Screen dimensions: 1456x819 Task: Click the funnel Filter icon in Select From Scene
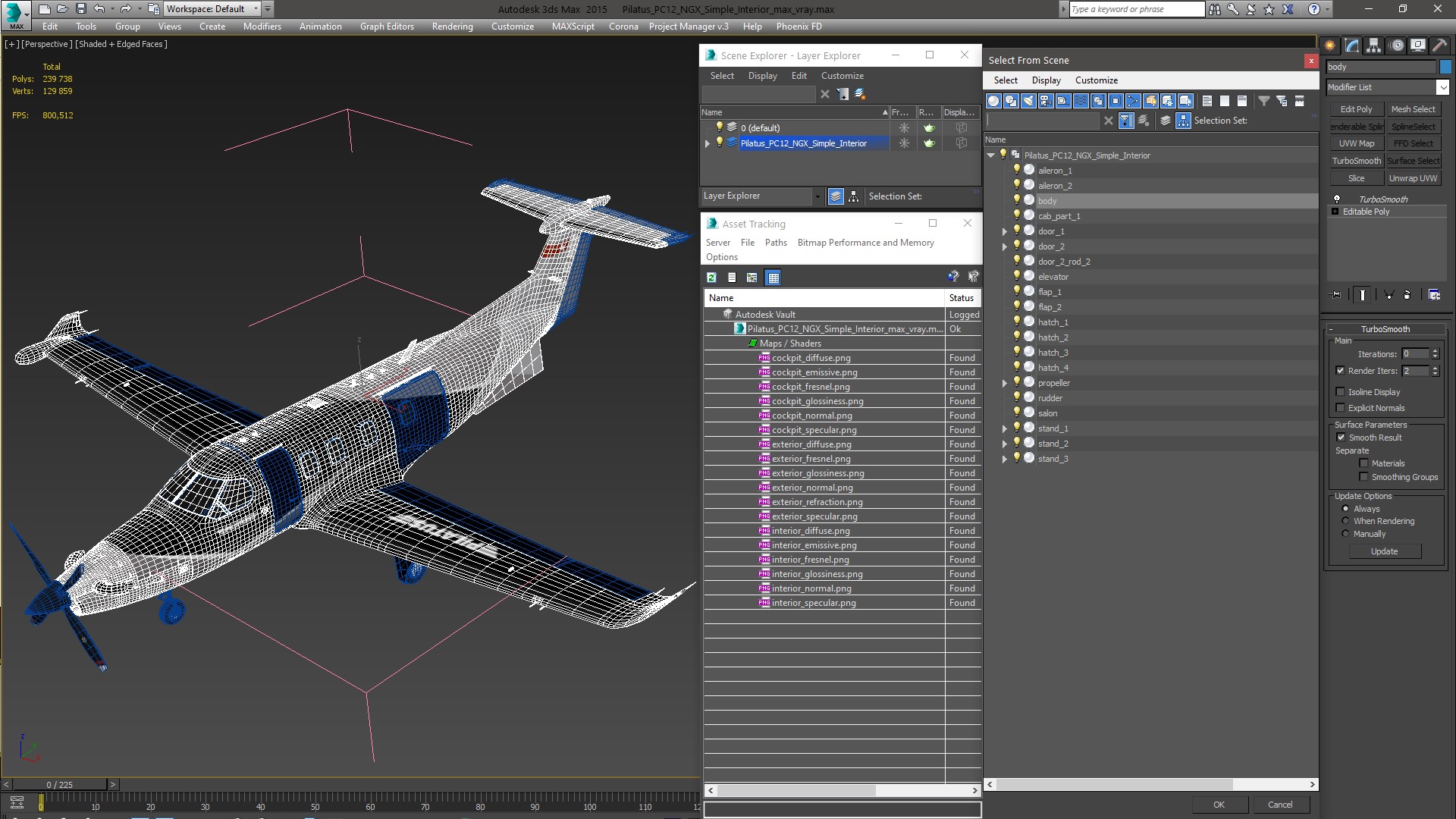tap(1264, 101)
